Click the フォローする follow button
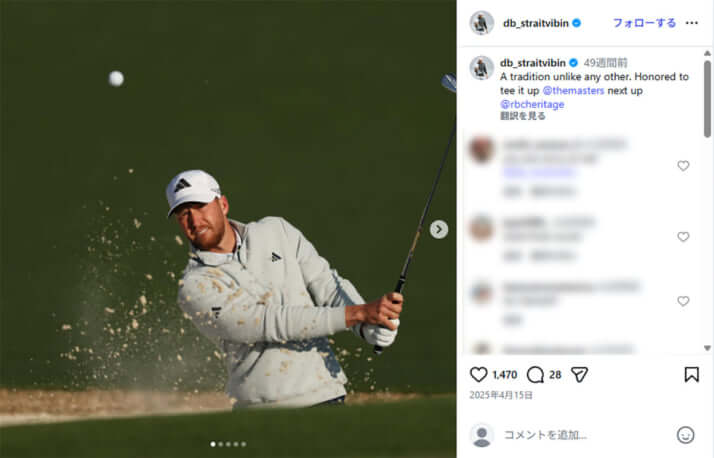Image resolution: width=714 pixels, height=458 pixels. click(x=644, y=23)
